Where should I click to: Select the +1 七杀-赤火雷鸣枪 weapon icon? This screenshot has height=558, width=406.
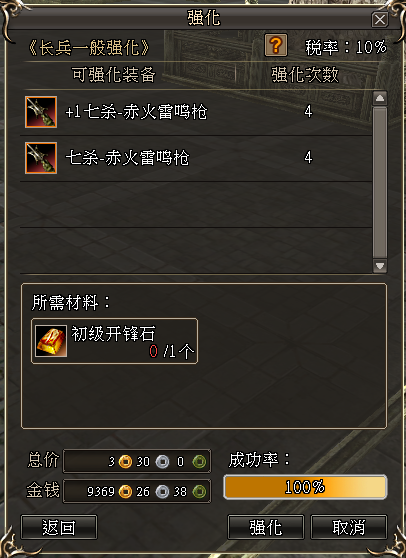coord(41,112)
